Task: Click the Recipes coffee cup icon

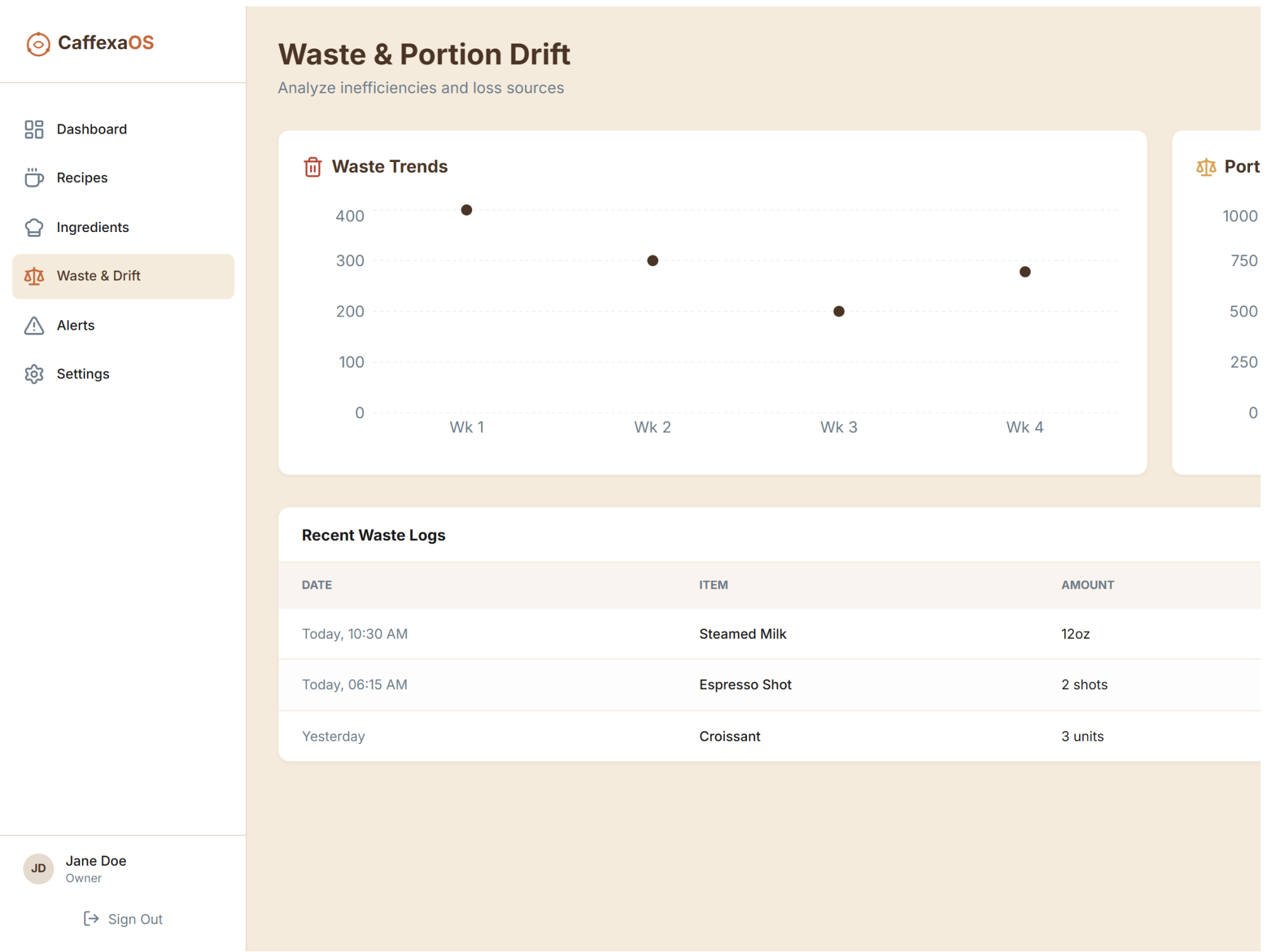Action: [34, 178]
